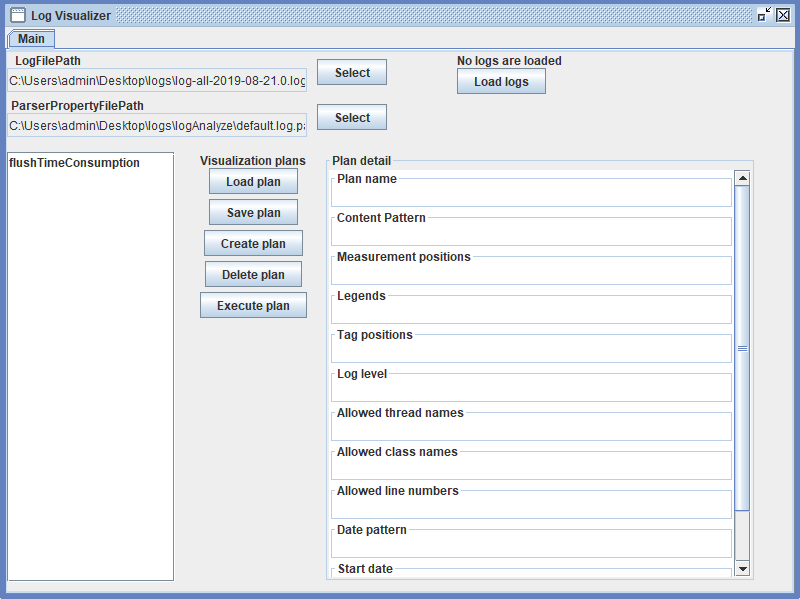
Task: Focus the Content Pattern field
Action: [531, 234]
